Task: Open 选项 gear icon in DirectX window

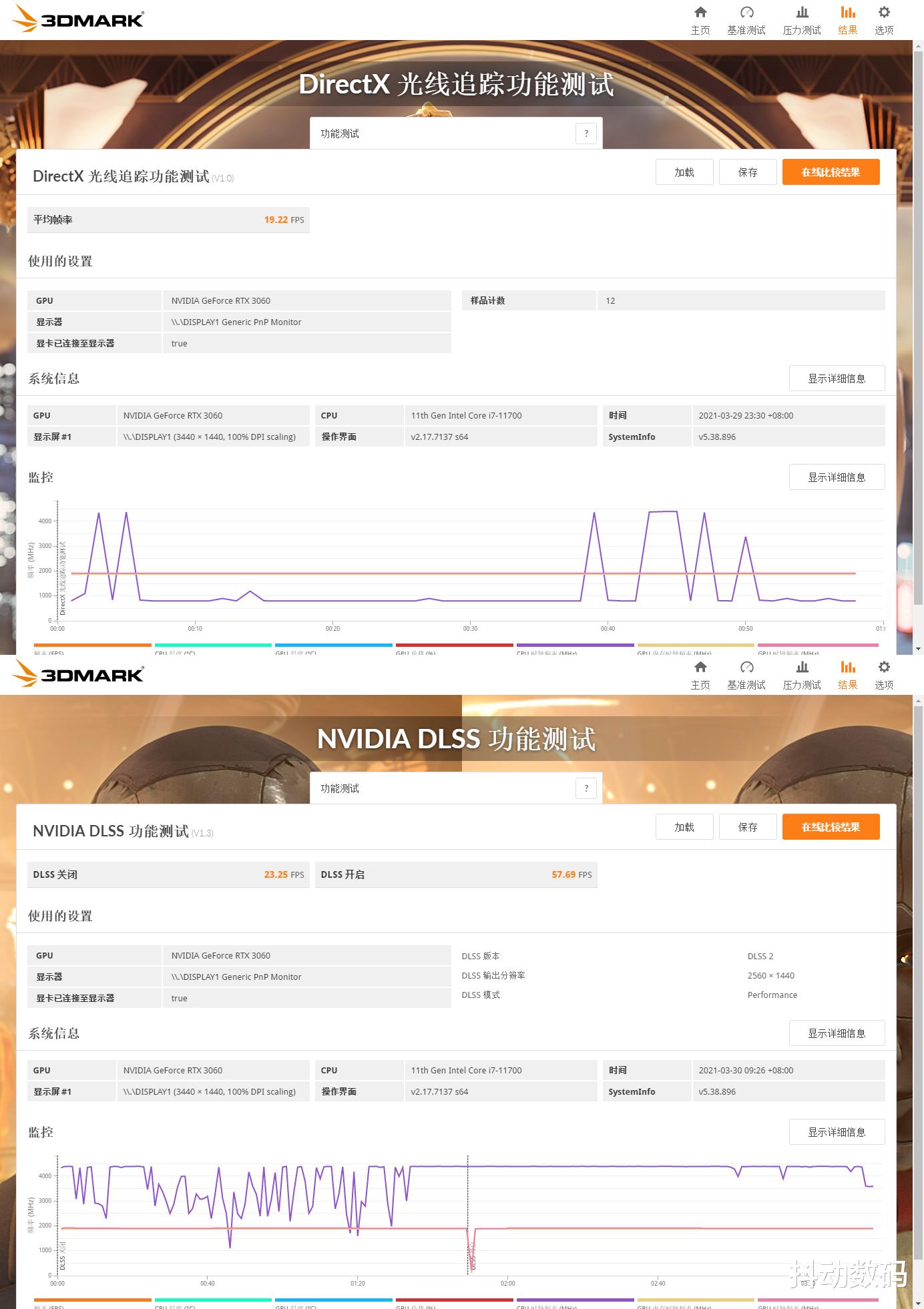Action: coord(884,20)
